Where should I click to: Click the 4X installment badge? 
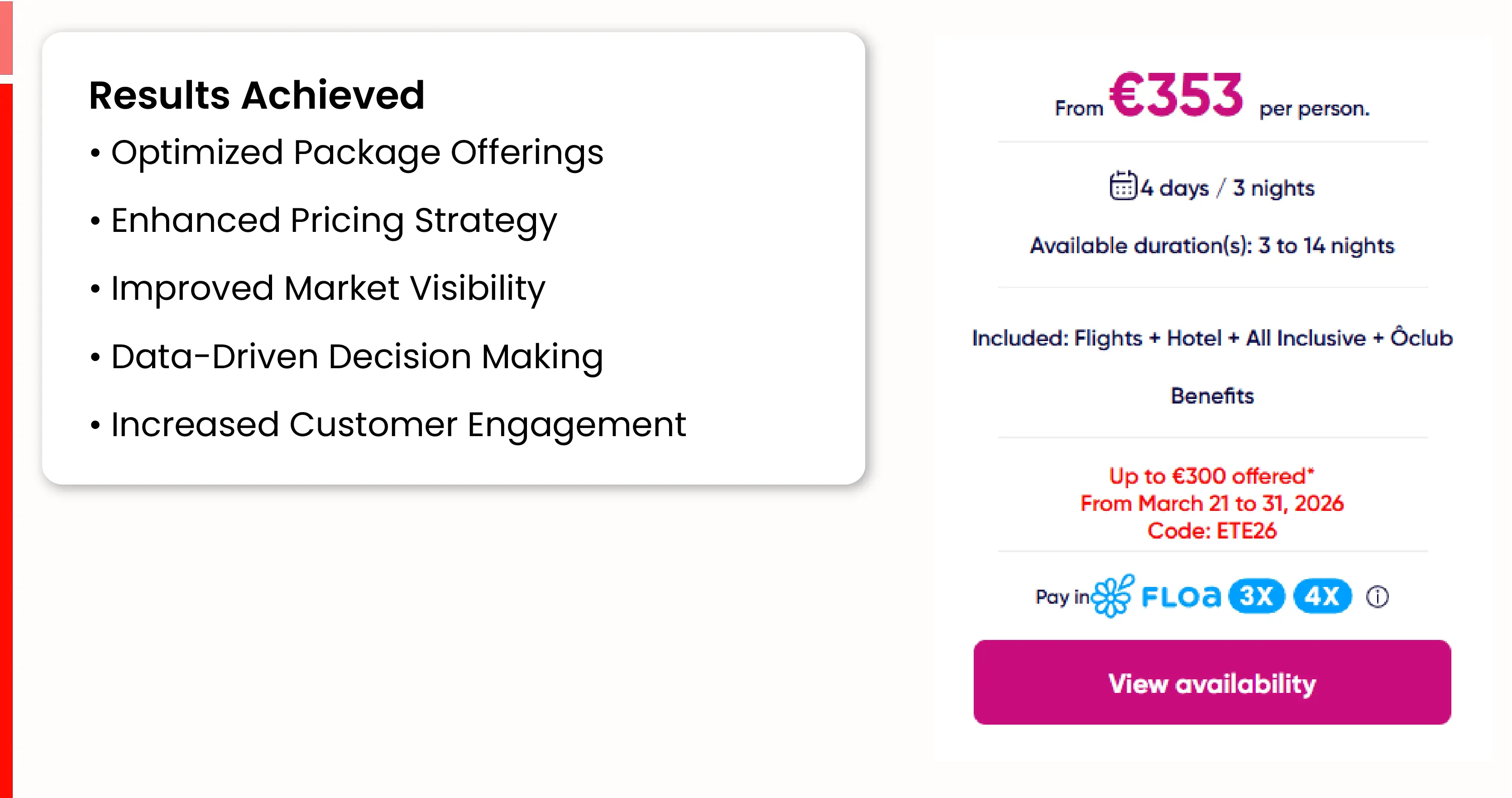pos(1322,596)
